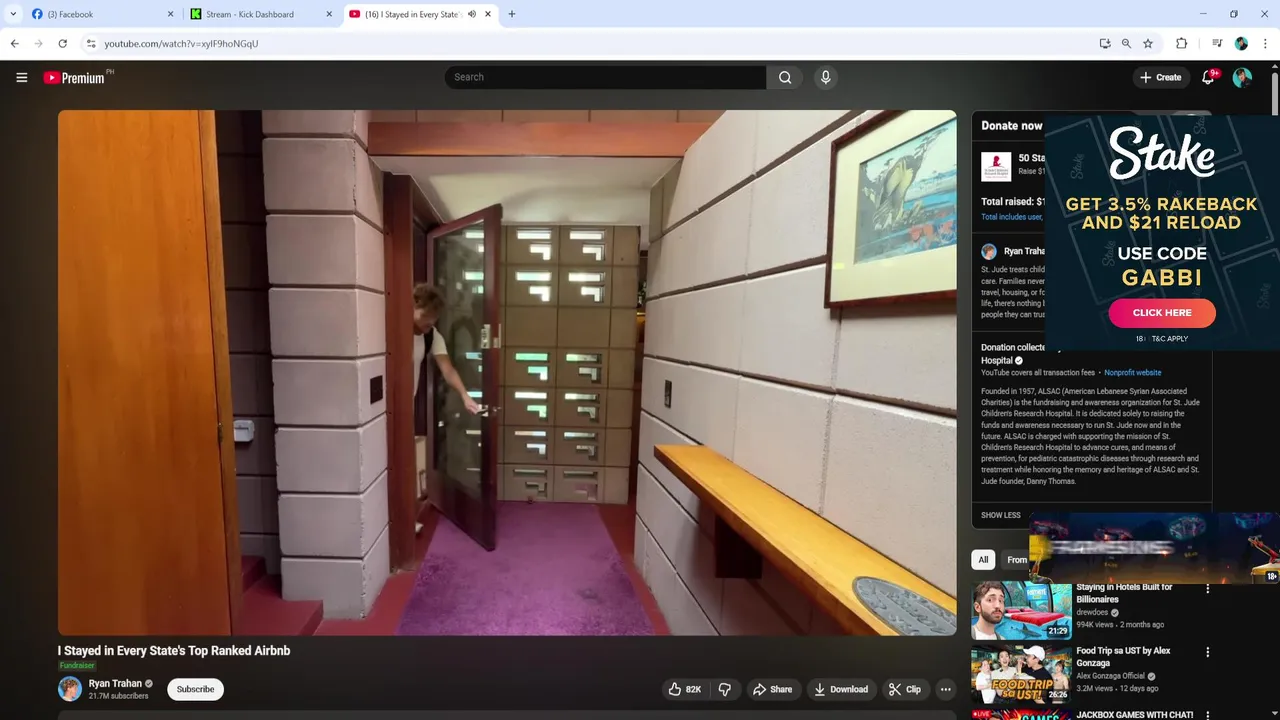Open Chrome three-dot menu
Viewport: 1280px width, 720px height.
tap(1265, 43)
